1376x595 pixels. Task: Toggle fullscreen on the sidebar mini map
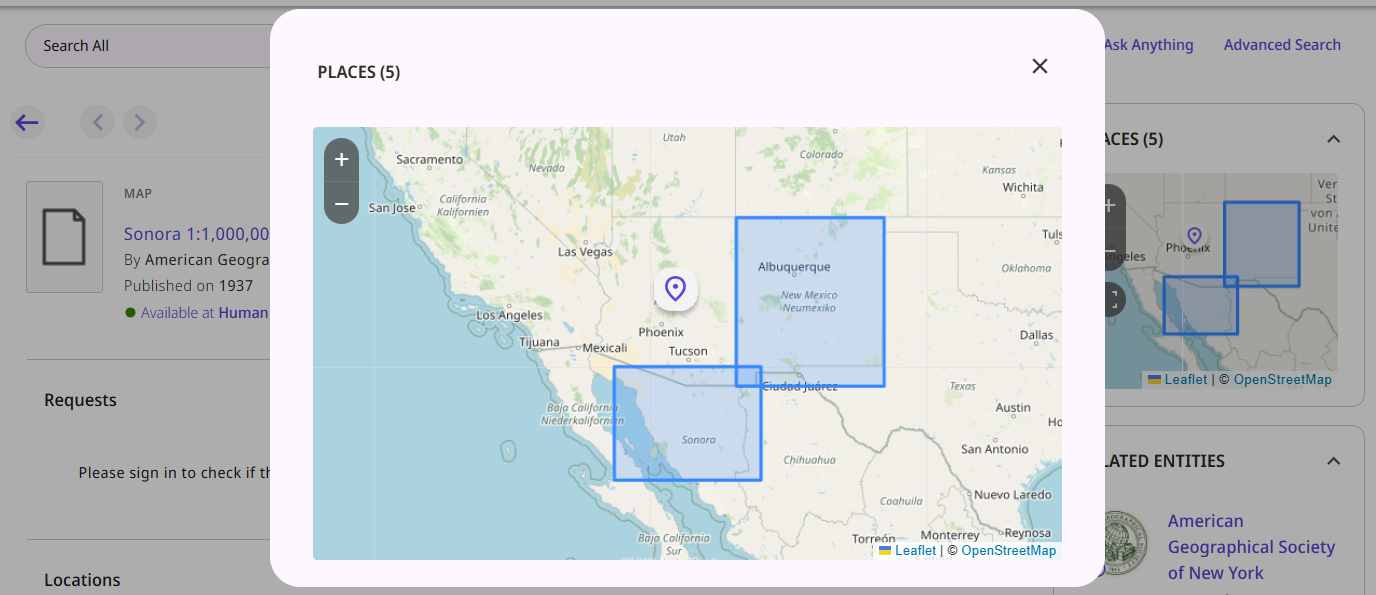click(1112, 298)
